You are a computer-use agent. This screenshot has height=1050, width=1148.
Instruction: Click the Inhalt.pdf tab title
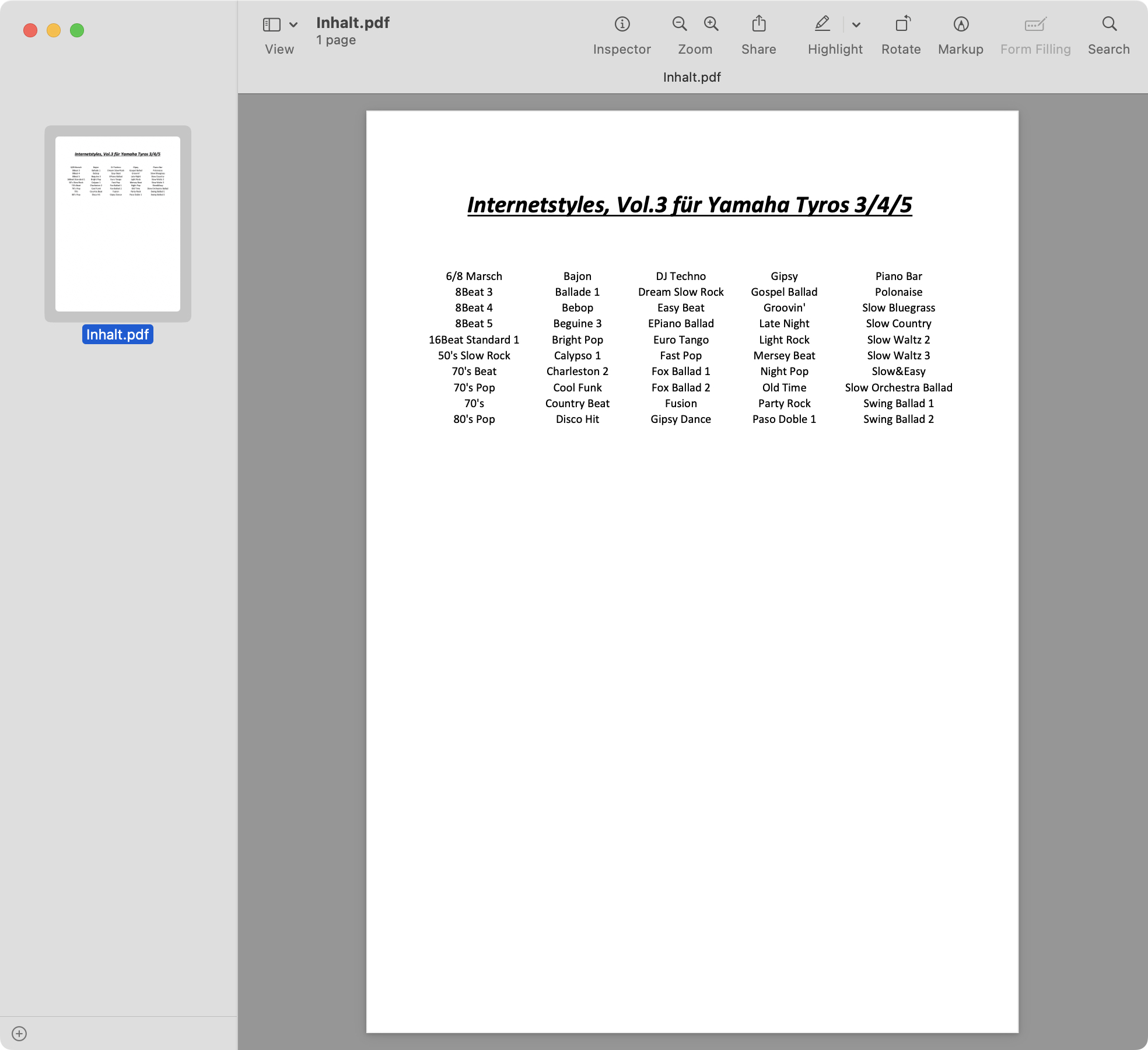click(692, 77)
